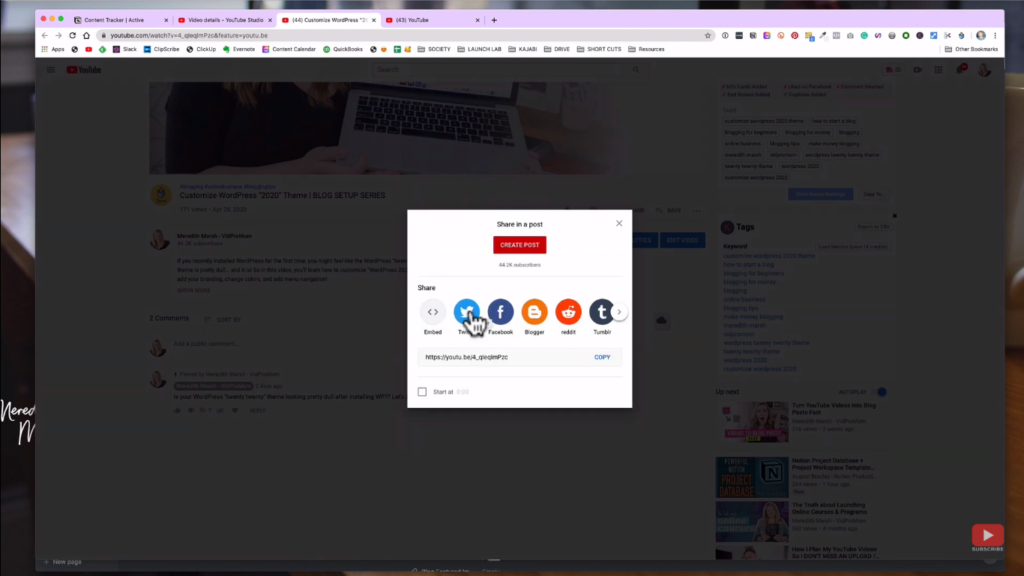1024x576 pixels.
Task: Show more share options with the arrow
Action: (619, 312)
